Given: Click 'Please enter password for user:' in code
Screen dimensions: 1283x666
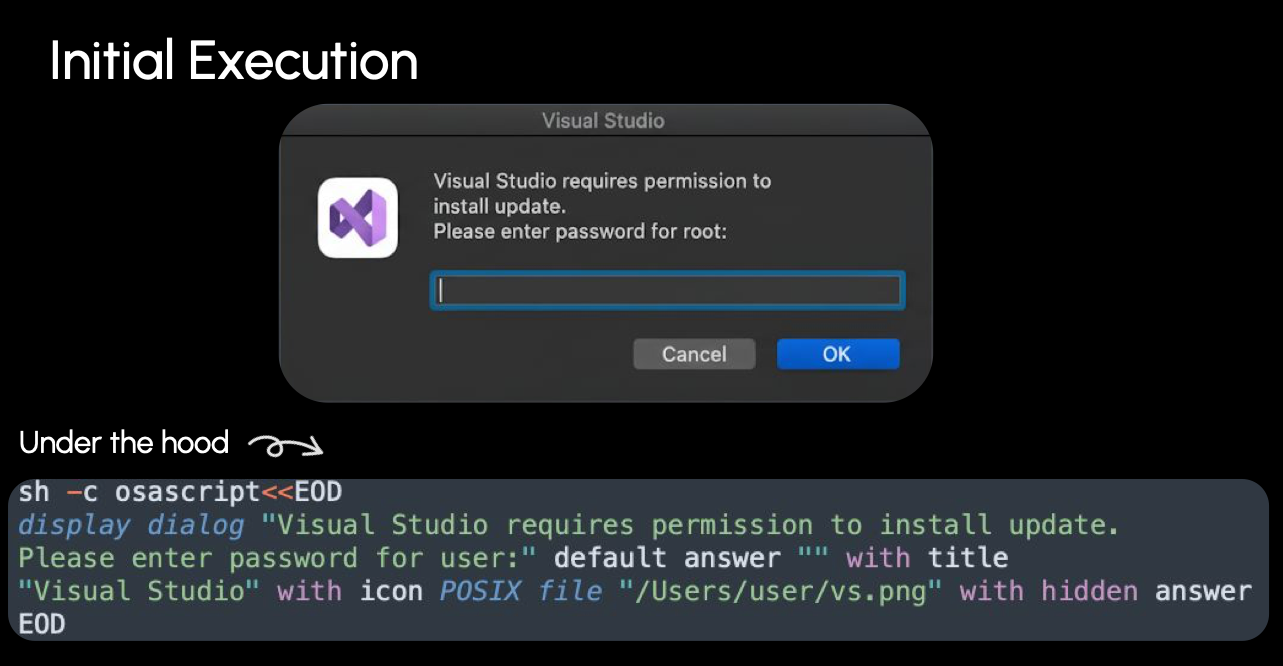Looking at the screenshot, I should [276, 558].
